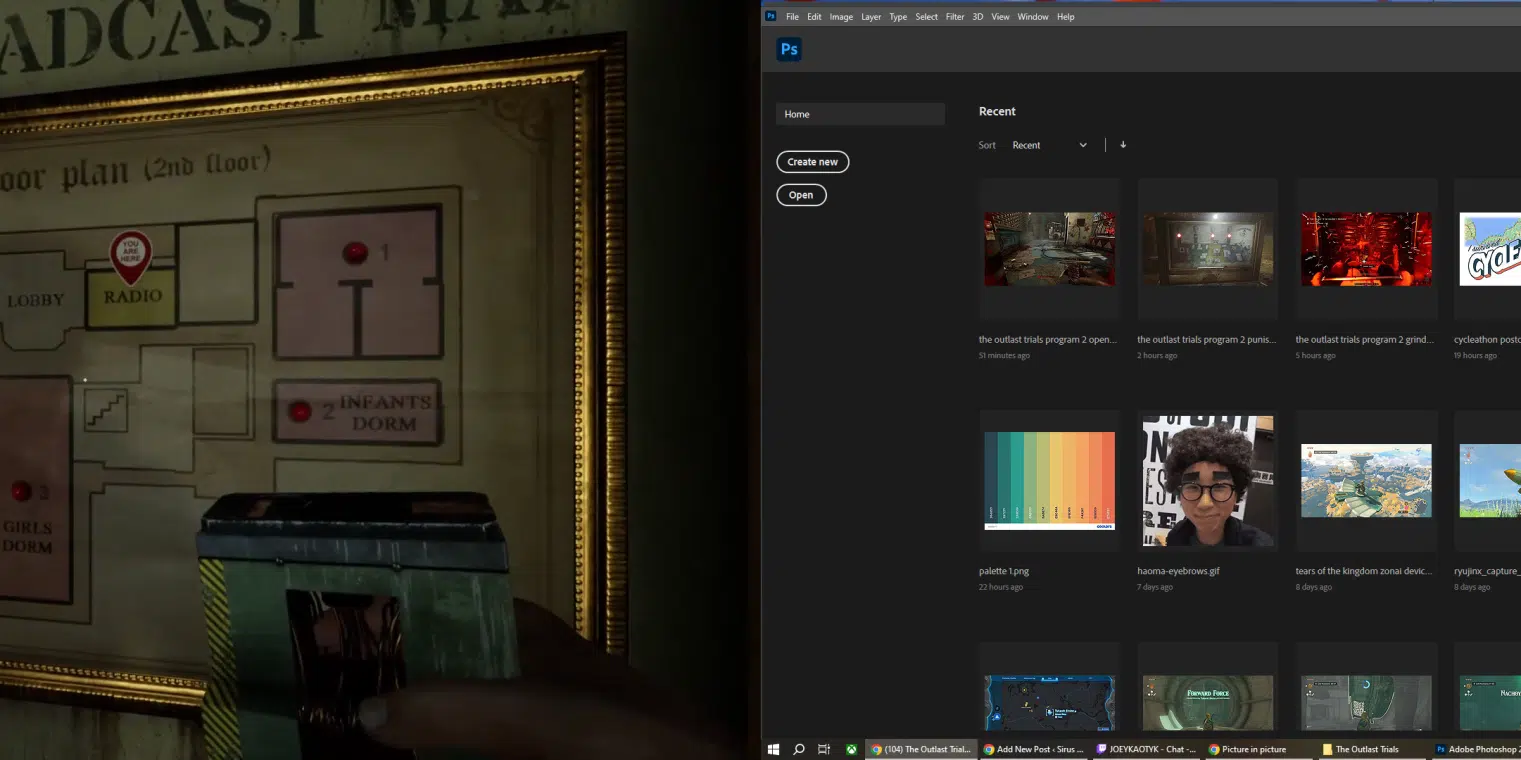This screenshot has height=760, width=1521.
Task: Open the Window menu
Action: pos(1033,17)
